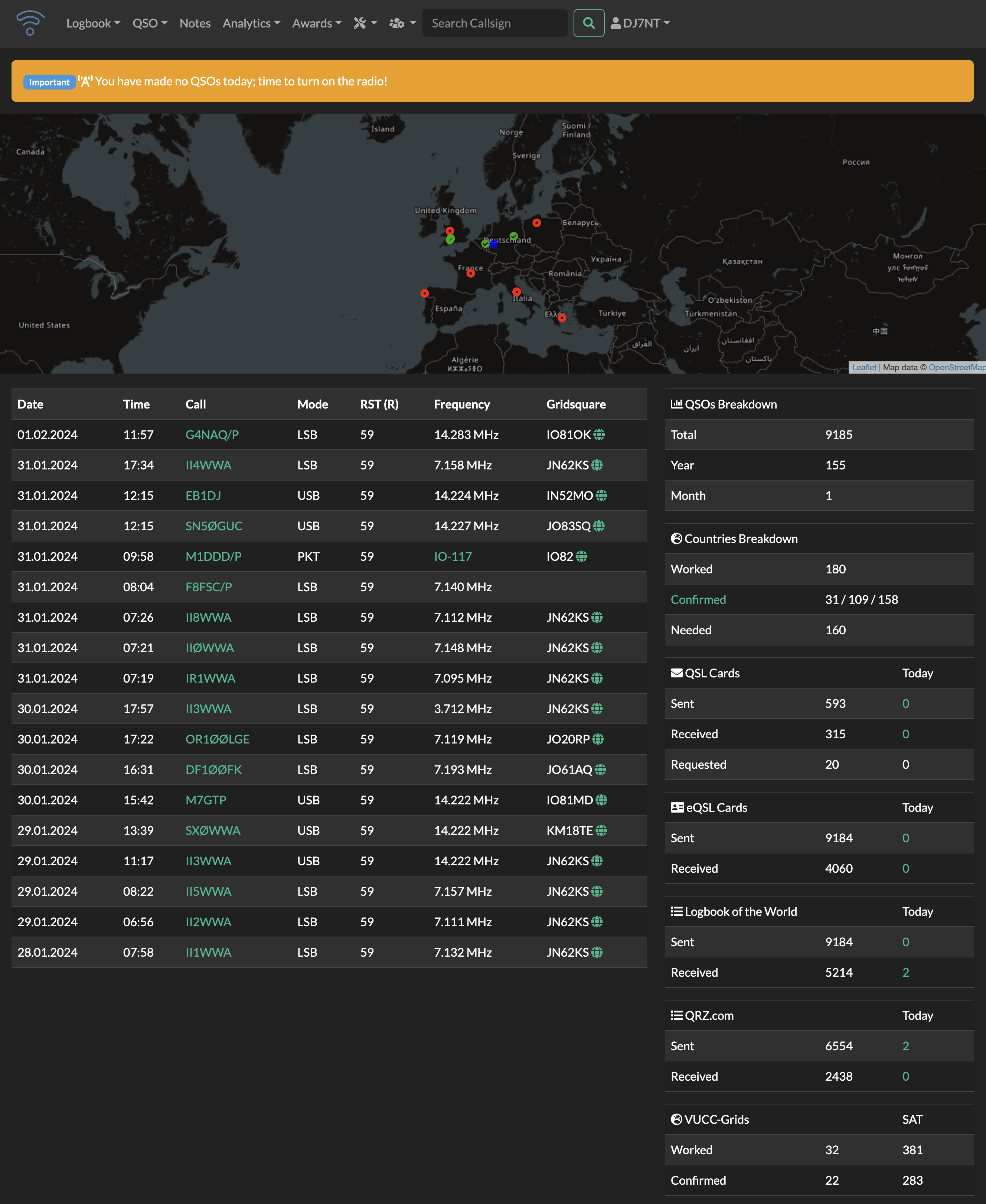The width and height of the screenshot is (986, 1204).
Task: Open the QSO dropdown menu
Action: coord(150,23)
